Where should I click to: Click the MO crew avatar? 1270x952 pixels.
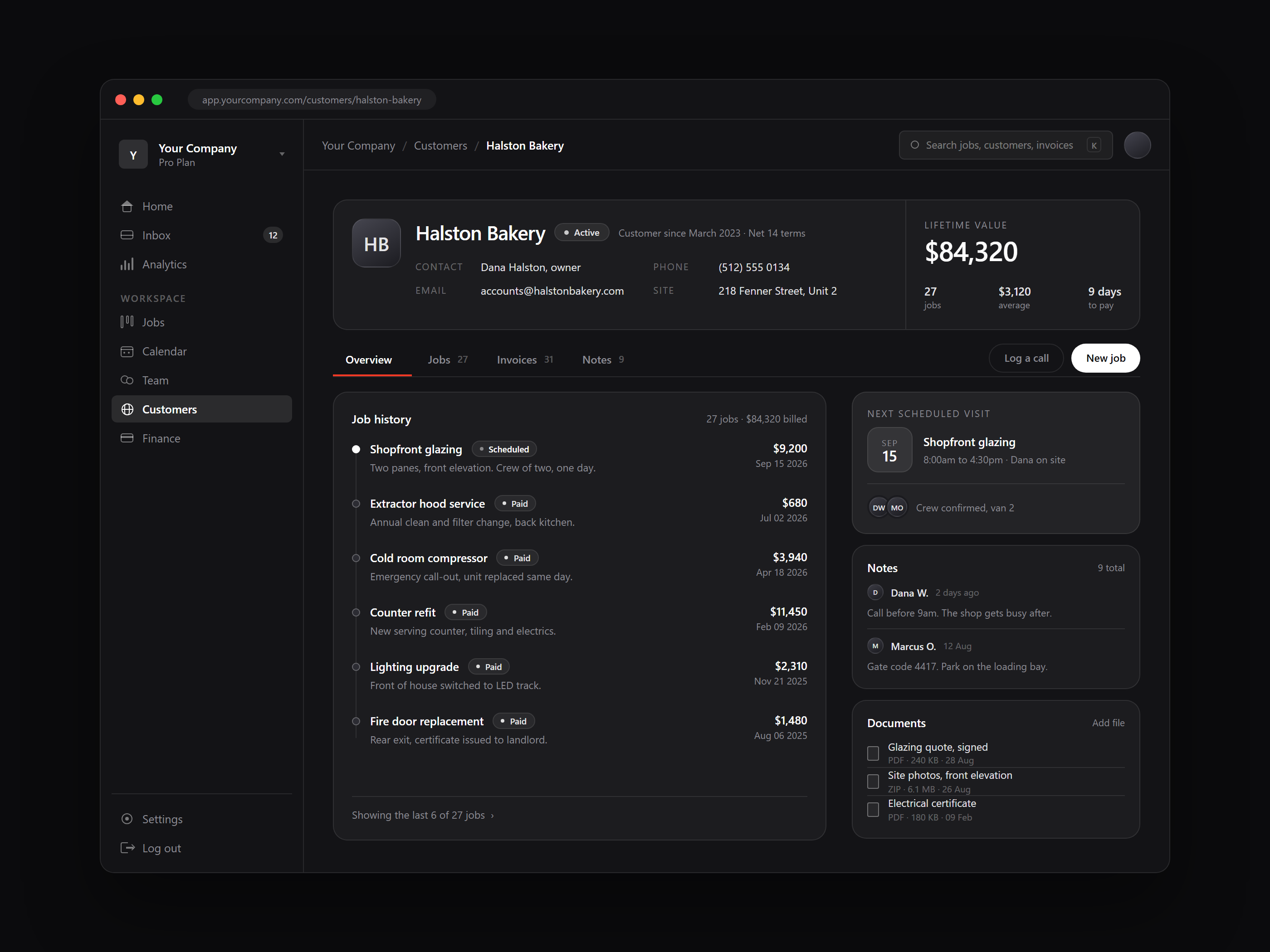pyautogui.click(x=897, y=508)
